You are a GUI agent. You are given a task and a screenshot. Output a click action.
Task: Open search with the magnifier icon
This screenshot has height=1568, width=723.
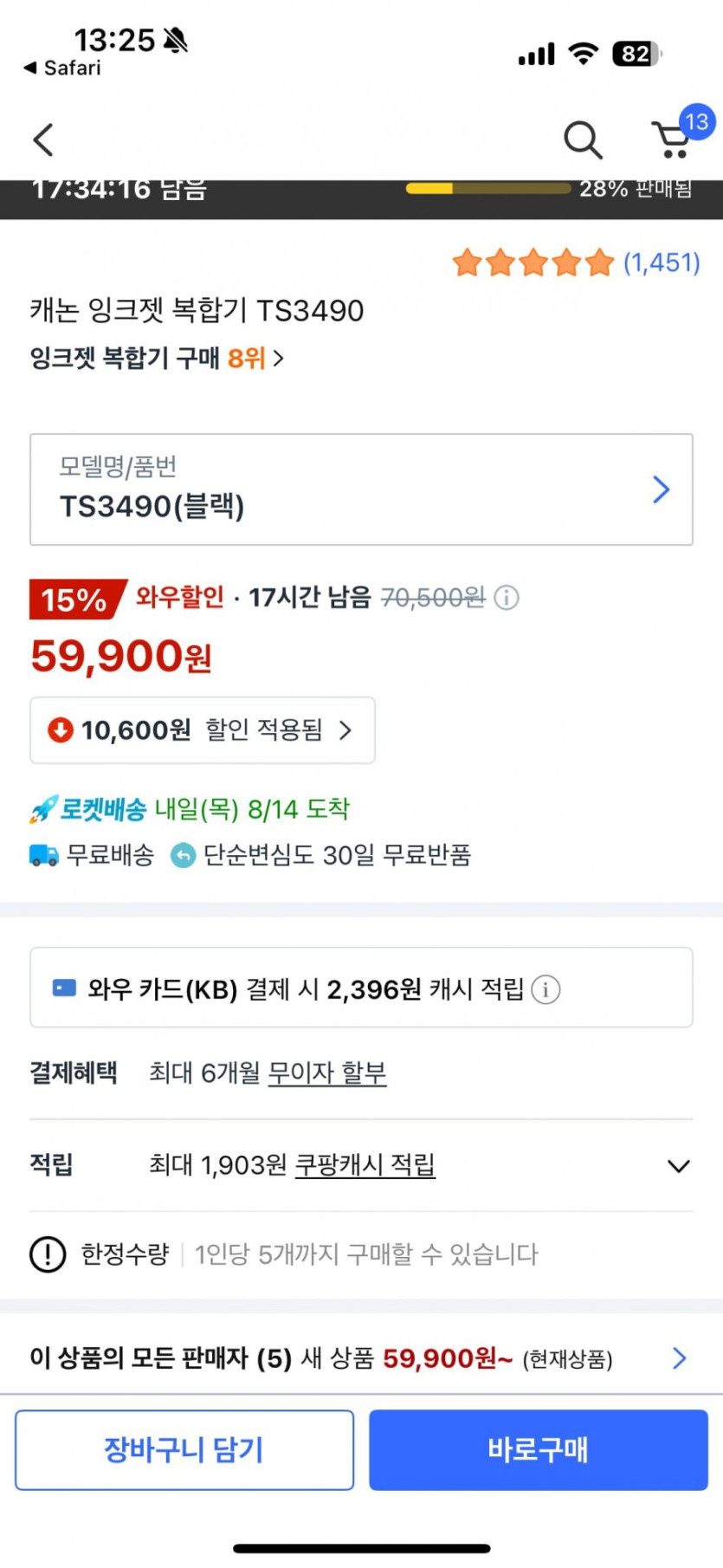pyautogui.click(x=583, y=139)
